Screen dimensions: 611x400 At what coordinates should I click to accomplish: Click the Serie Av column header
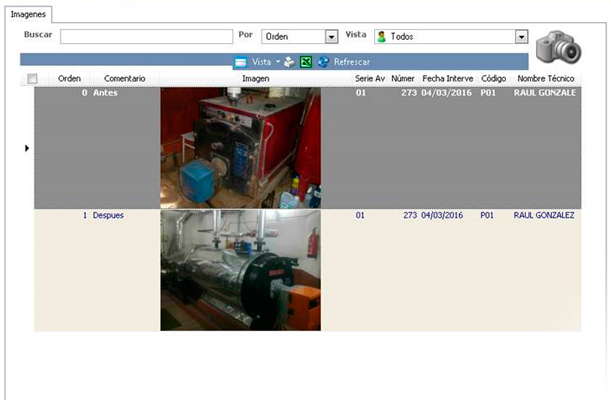pos(370,79)
